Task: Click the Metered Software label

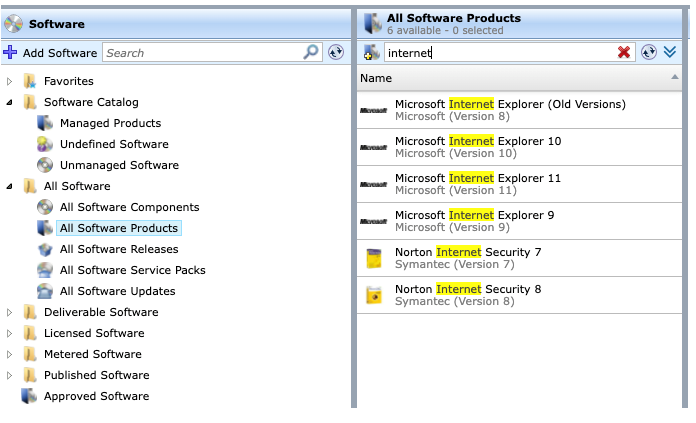Action: [93, 354]
